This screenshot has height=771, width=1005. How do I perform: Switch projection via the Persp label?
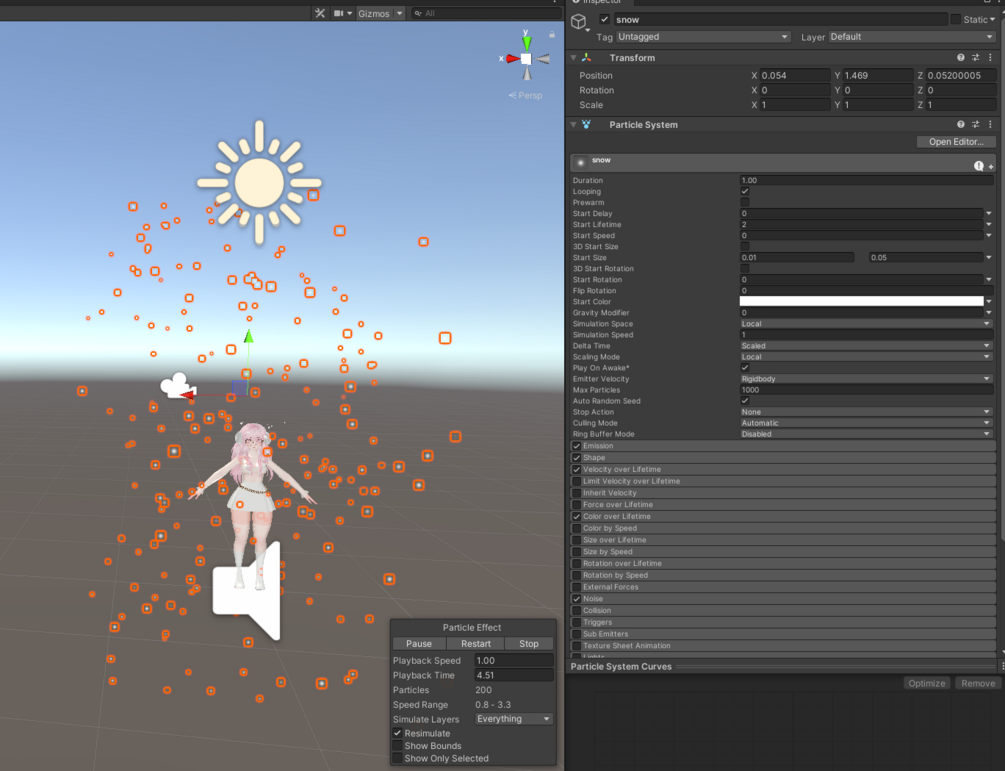click(526, 95)
